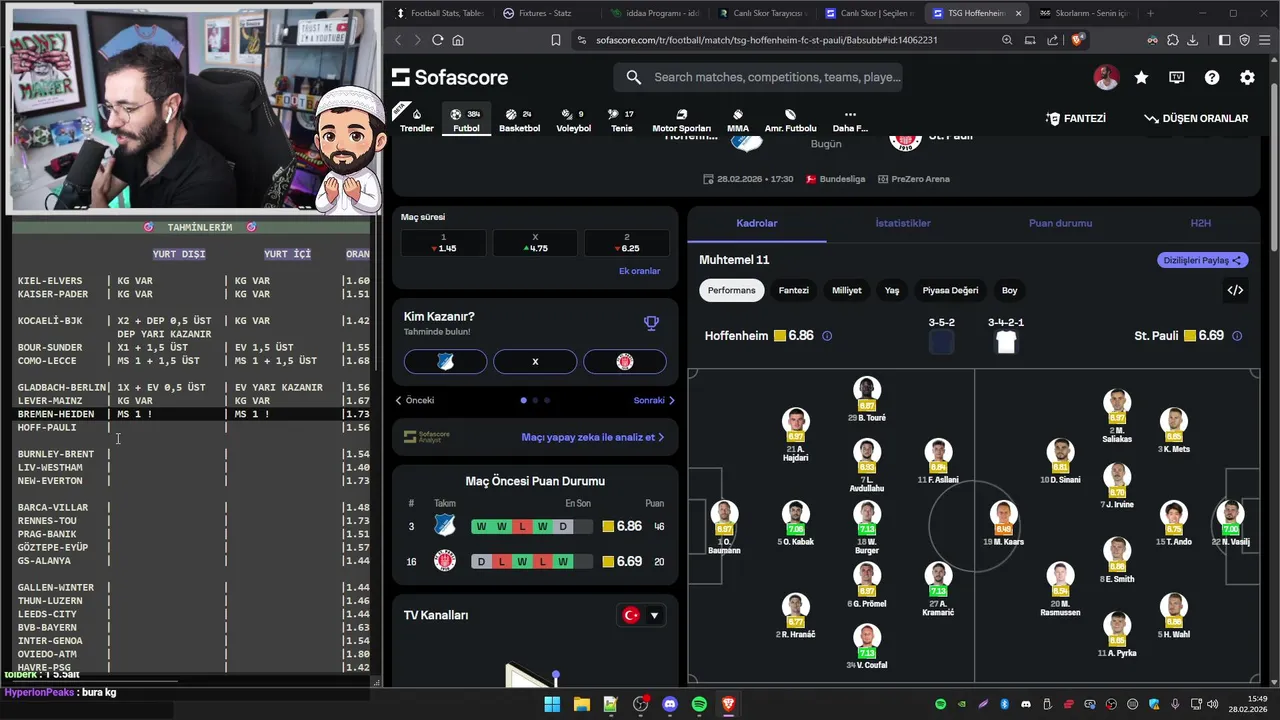1280x720 pixels.
Task: Open Sofascore settings gear
Action: click(x=1247, y=77)
